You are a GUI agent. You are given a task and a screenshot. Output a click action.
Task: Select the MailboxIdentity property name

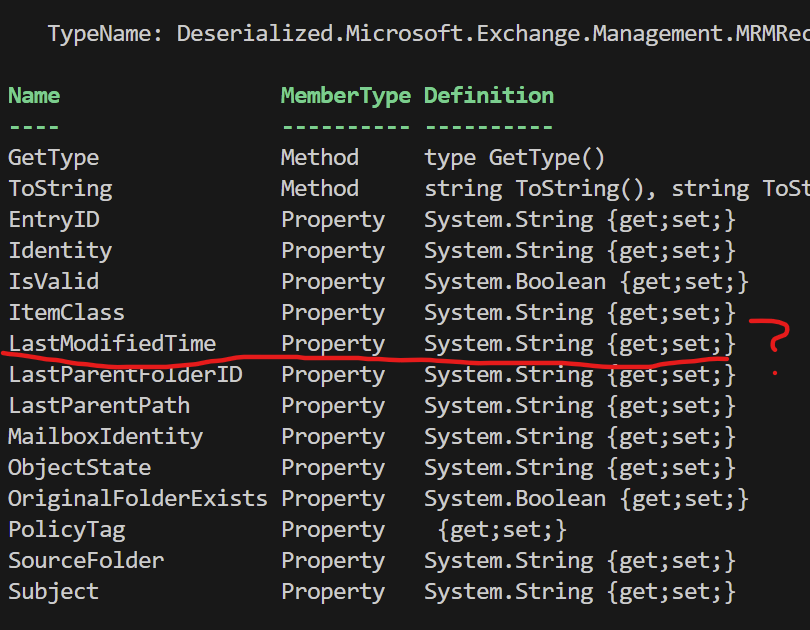(x=105, y=437)
